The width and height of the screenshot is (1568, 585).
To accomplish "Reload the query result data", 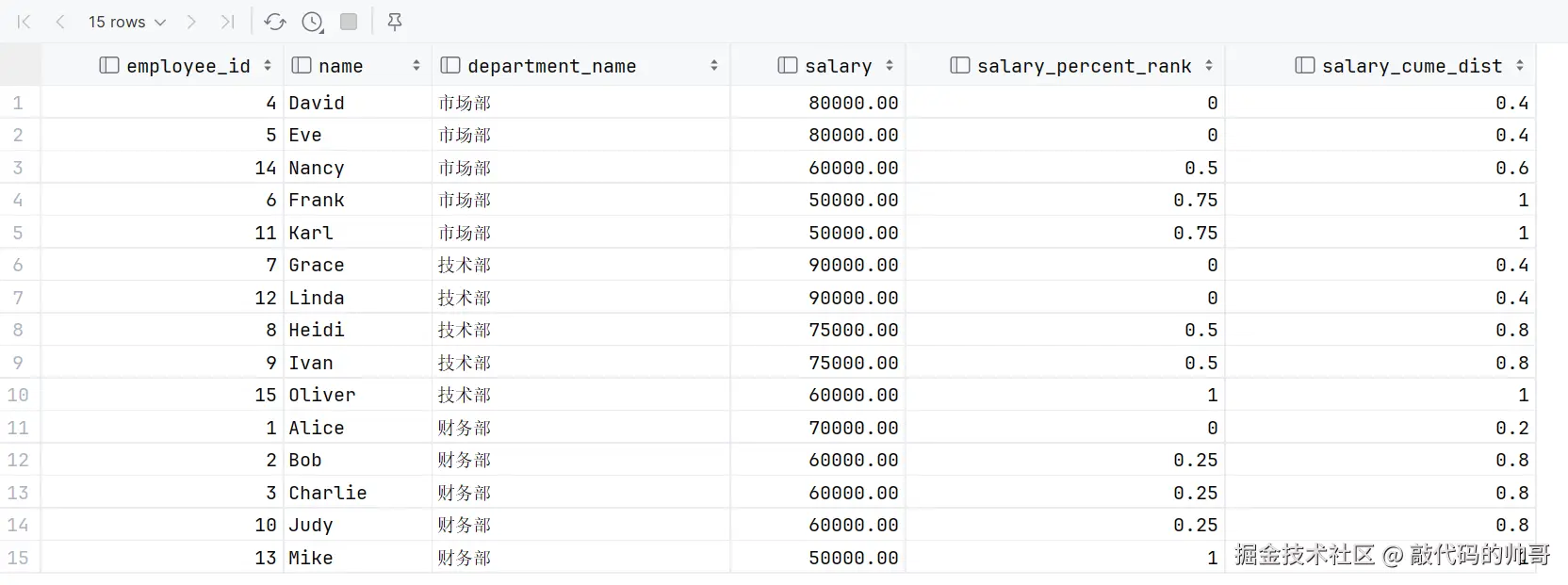I will click(275, 22).
